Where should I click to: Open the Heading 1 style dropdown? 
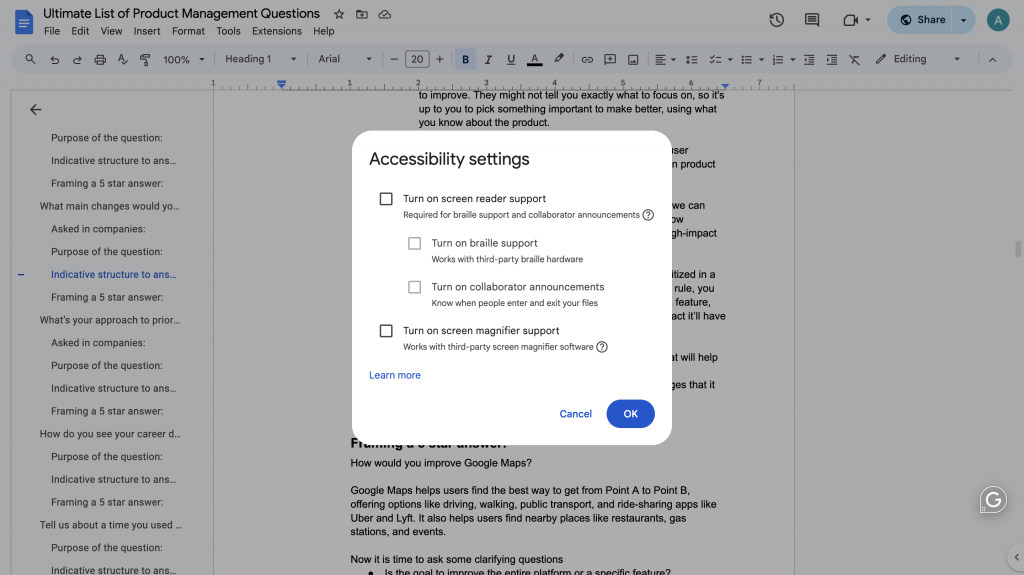pyautogui.click(x=260, y=60)
